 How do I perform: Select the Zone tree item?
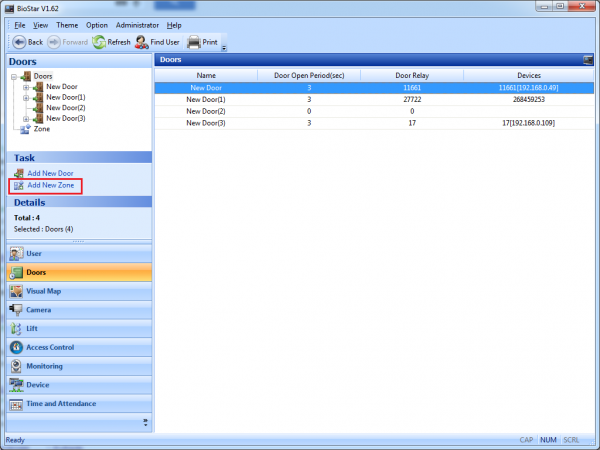42,129
